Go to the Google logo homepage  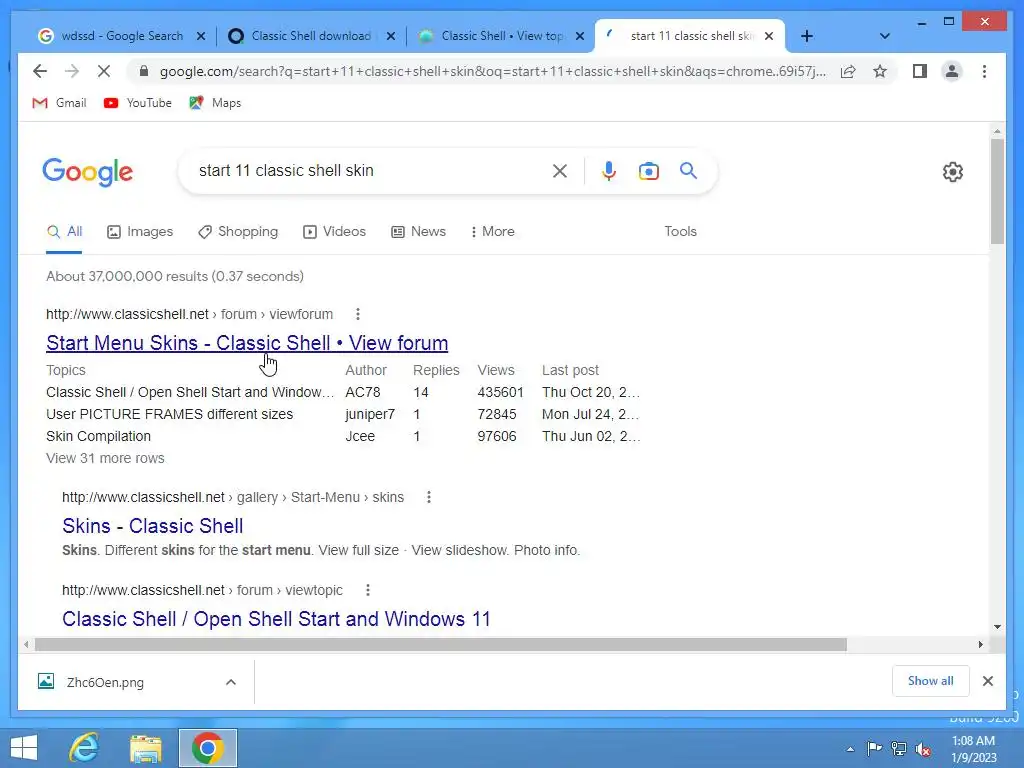coord(88,172)
